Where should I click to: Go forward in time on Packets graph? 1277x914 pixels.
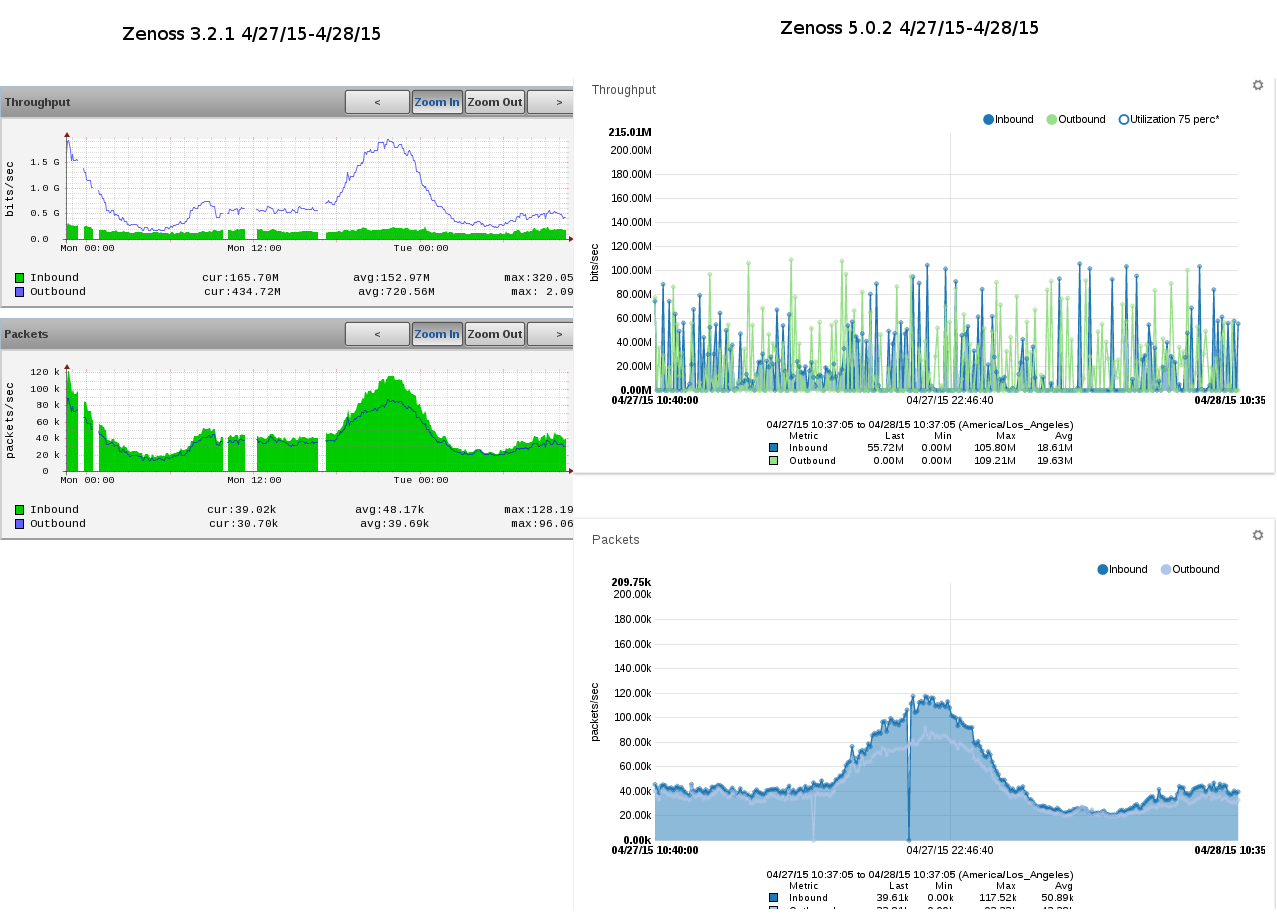(551, 334)
